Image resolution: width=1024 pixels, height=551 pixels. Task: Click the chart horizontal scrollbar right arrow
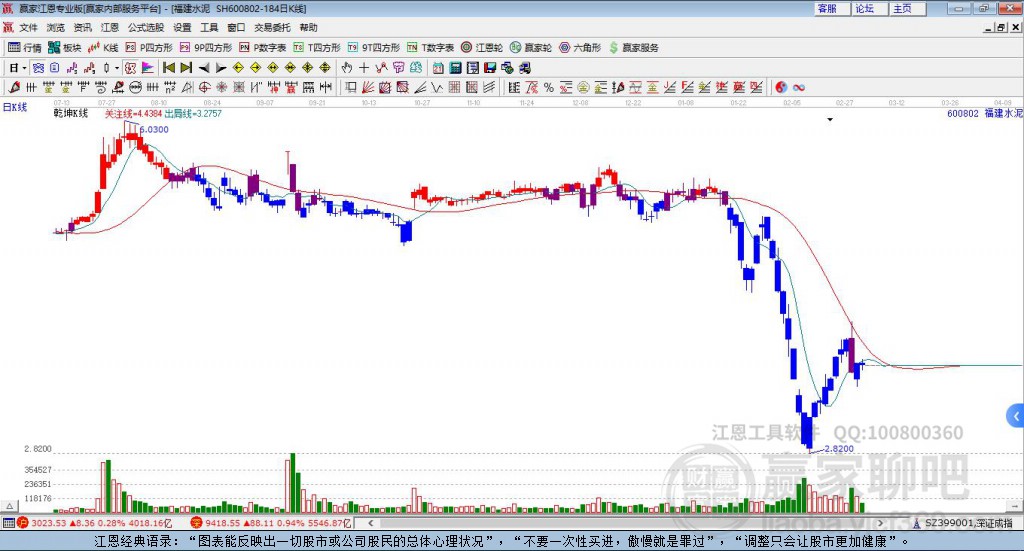click(x=880, y=523)
